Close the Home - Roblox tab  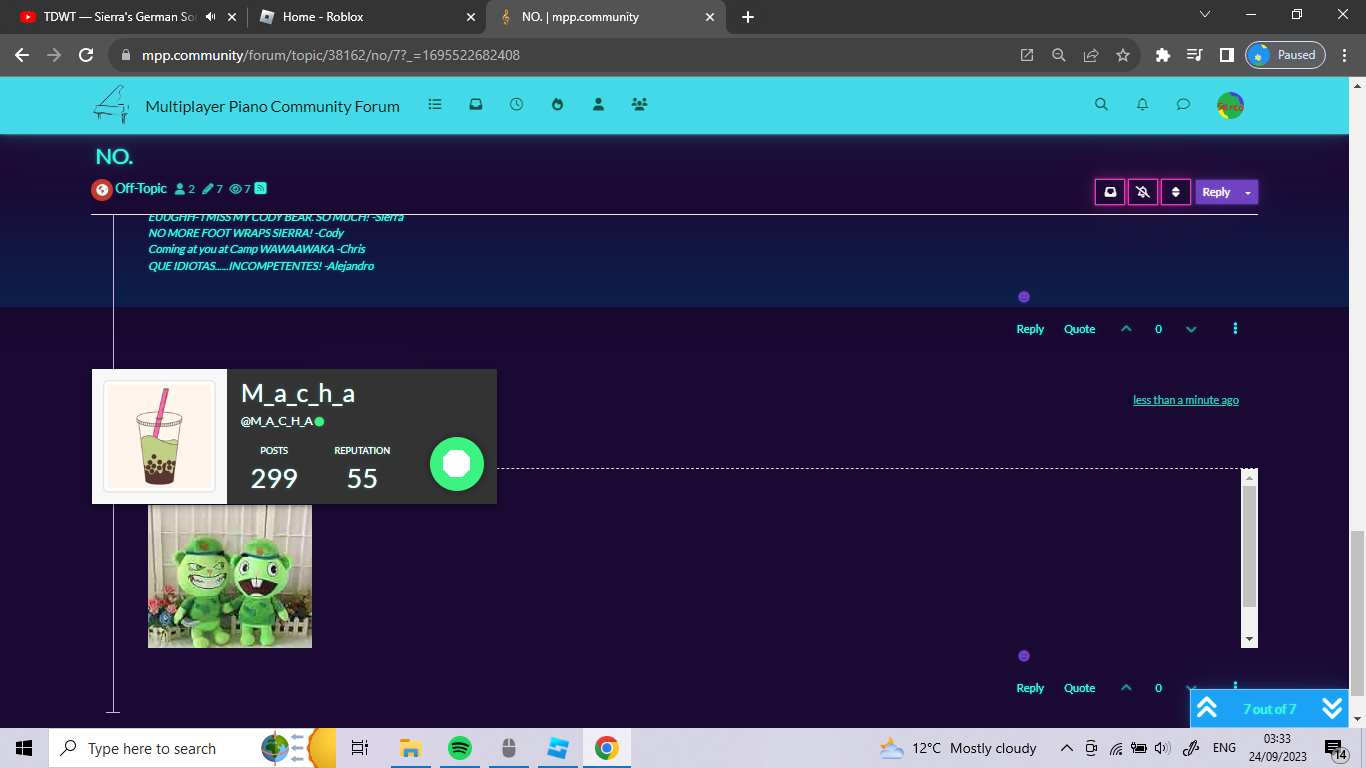471,17
